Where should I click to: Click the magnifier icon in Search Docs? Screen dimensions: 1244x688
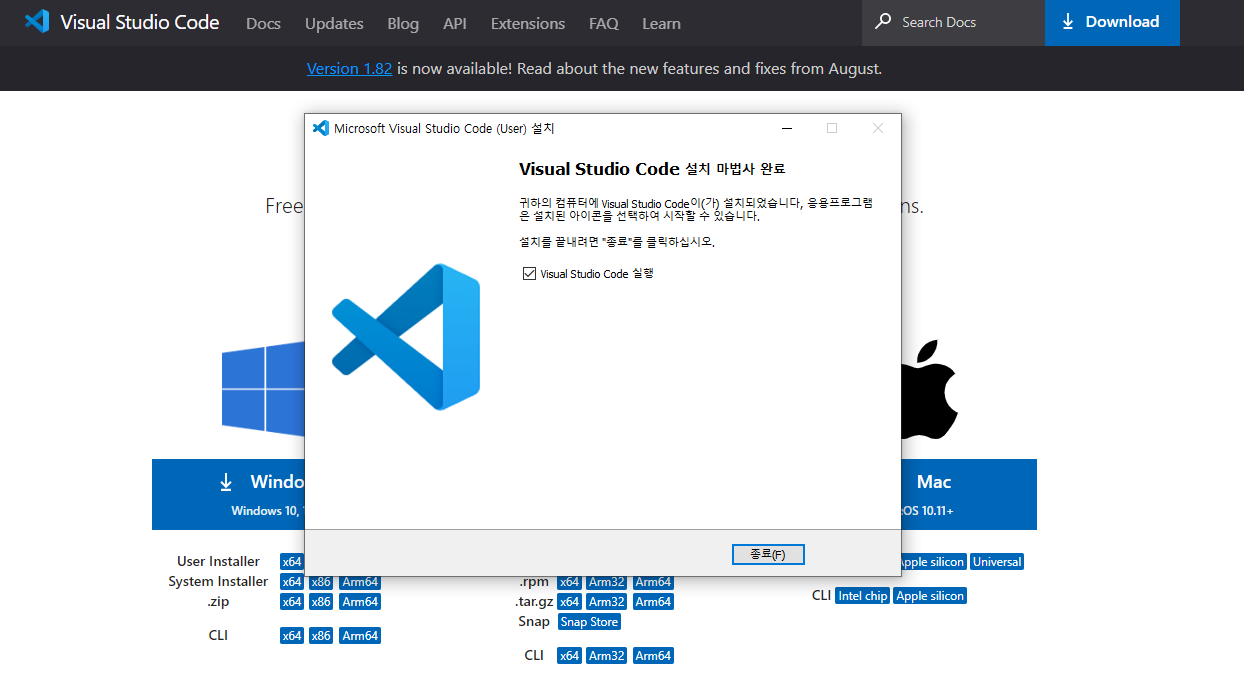click(x=883, y=21)
